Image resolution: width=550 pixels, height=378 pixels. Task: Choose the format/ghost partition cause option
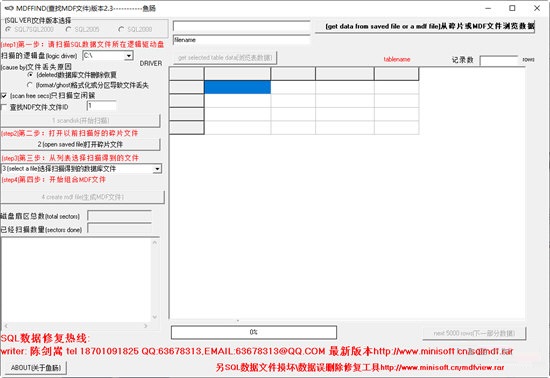point(30,85)
